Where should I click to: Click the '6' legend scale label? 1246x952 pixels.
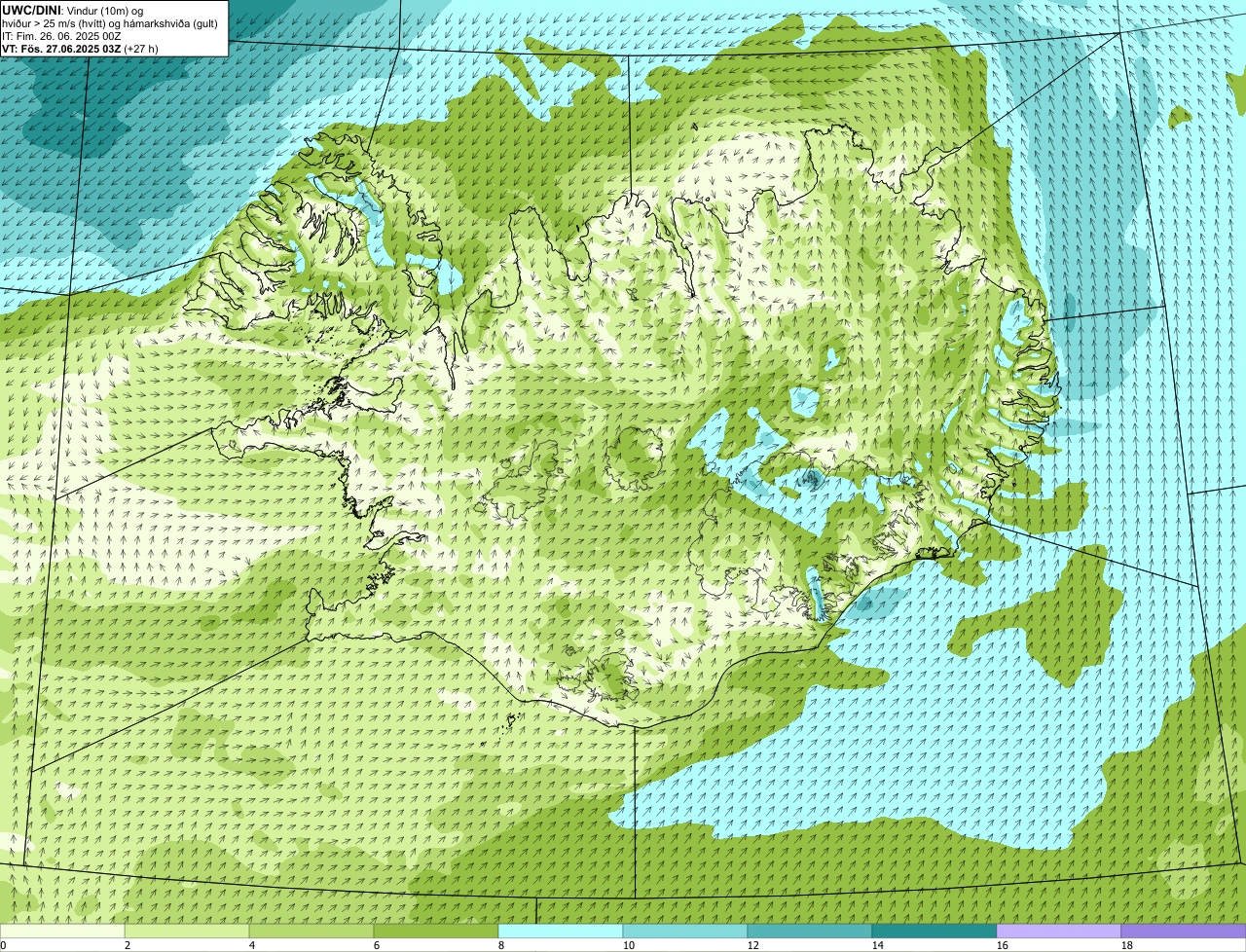(x=377, y=945)
